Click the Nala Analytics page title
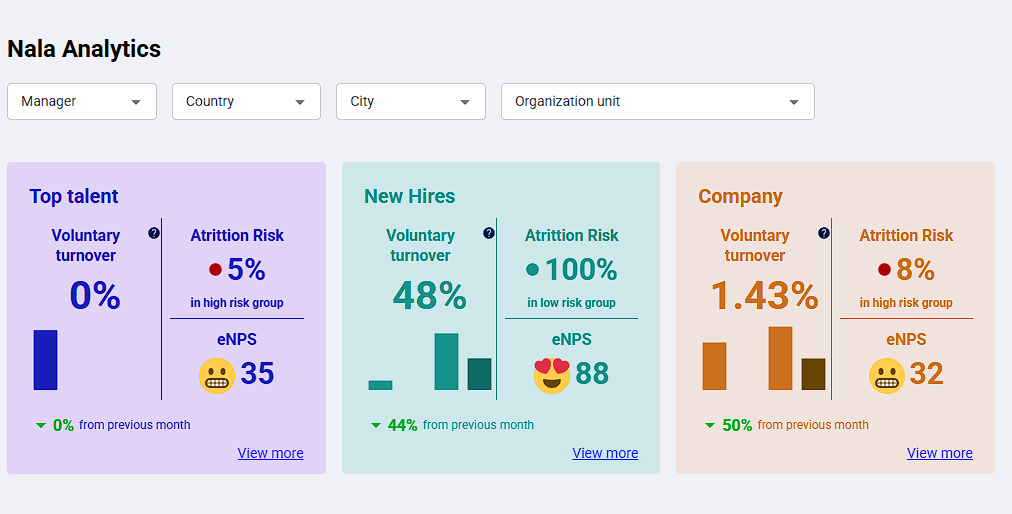Image resolution: width=1012 pixels, height=514 pixels. 84,48
